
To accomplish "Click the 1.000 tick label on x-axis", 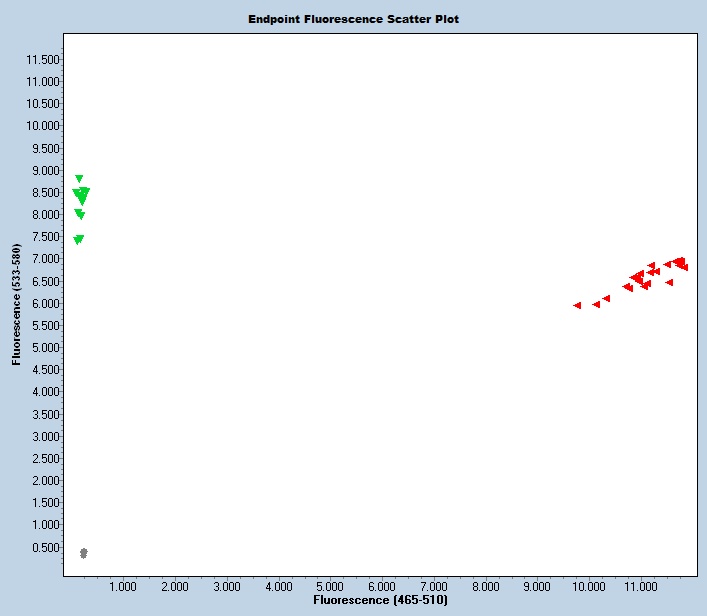I will coord(123,586).
